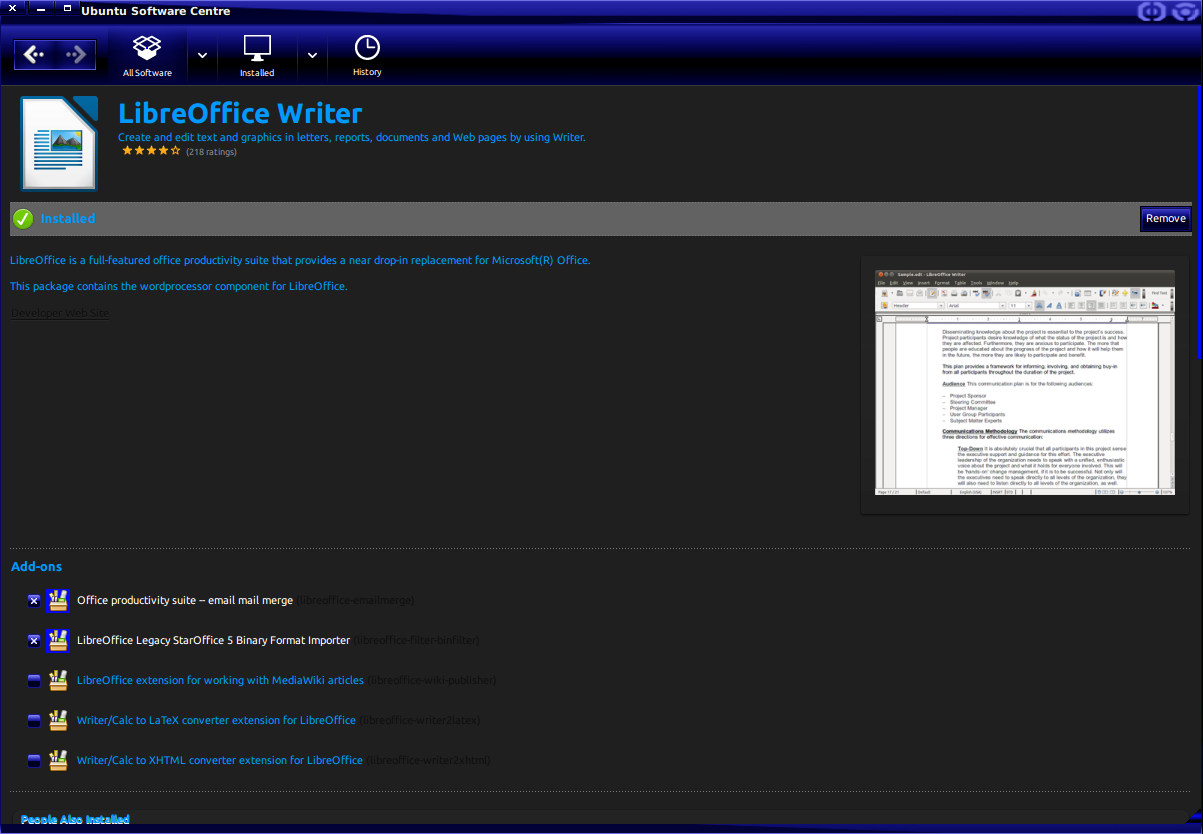Go back with the left arrow button
This screenshot has height=834, width=1203.
[x=35, y=55]
